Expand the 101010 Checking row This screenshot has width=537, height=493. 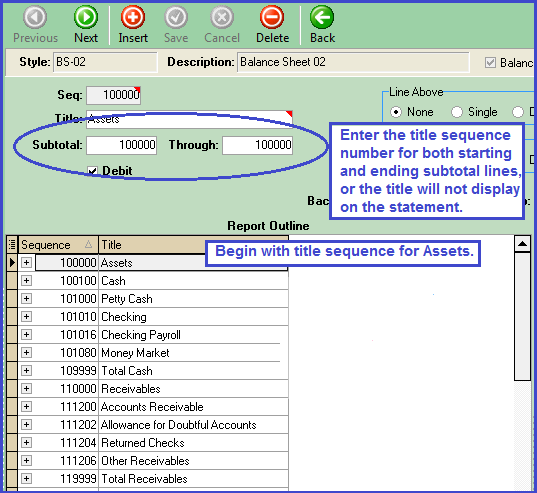click(26, 317)
